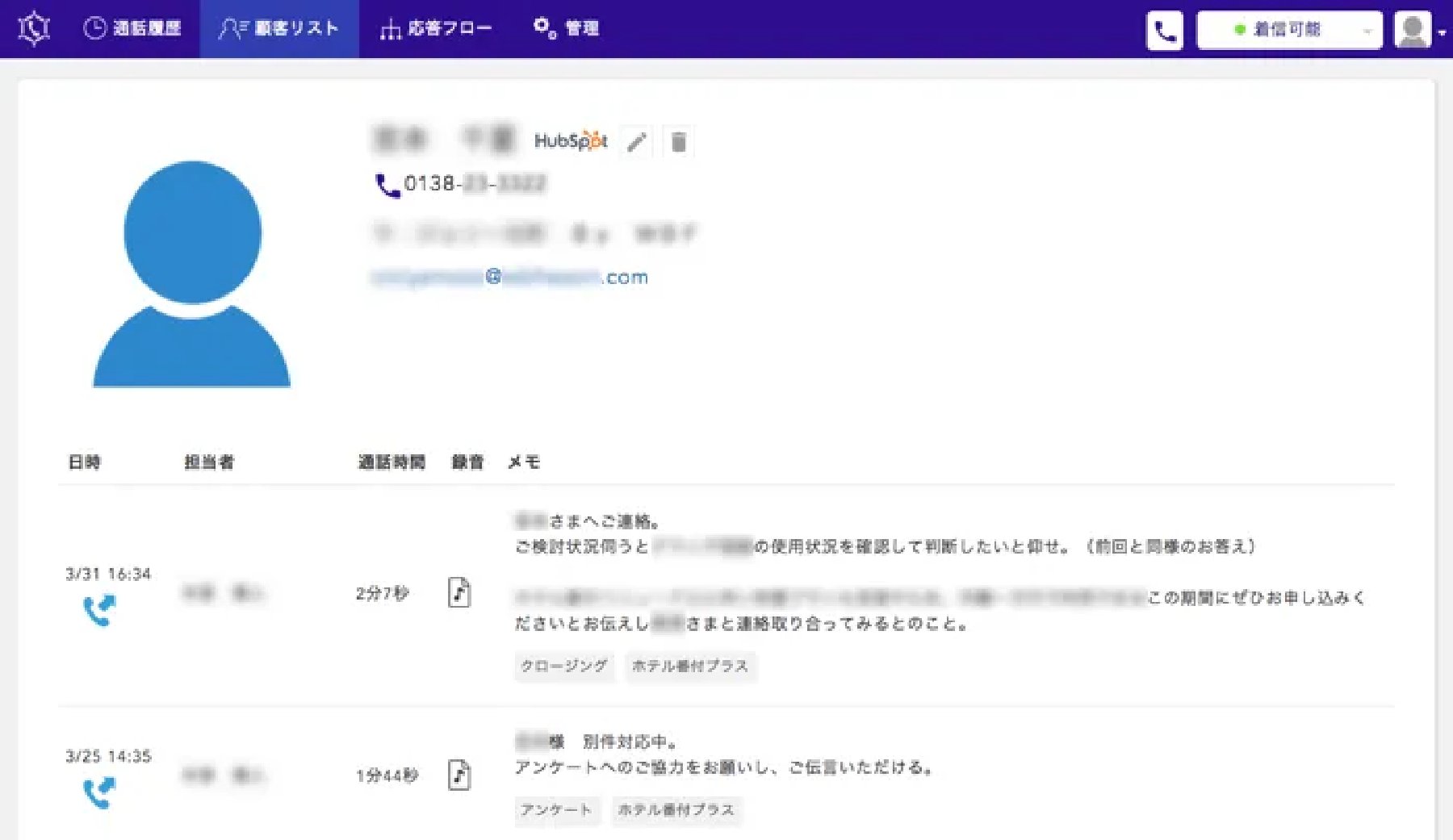
Task: Click the person list icon beside 顧客リスト
Action: point(233,29)
